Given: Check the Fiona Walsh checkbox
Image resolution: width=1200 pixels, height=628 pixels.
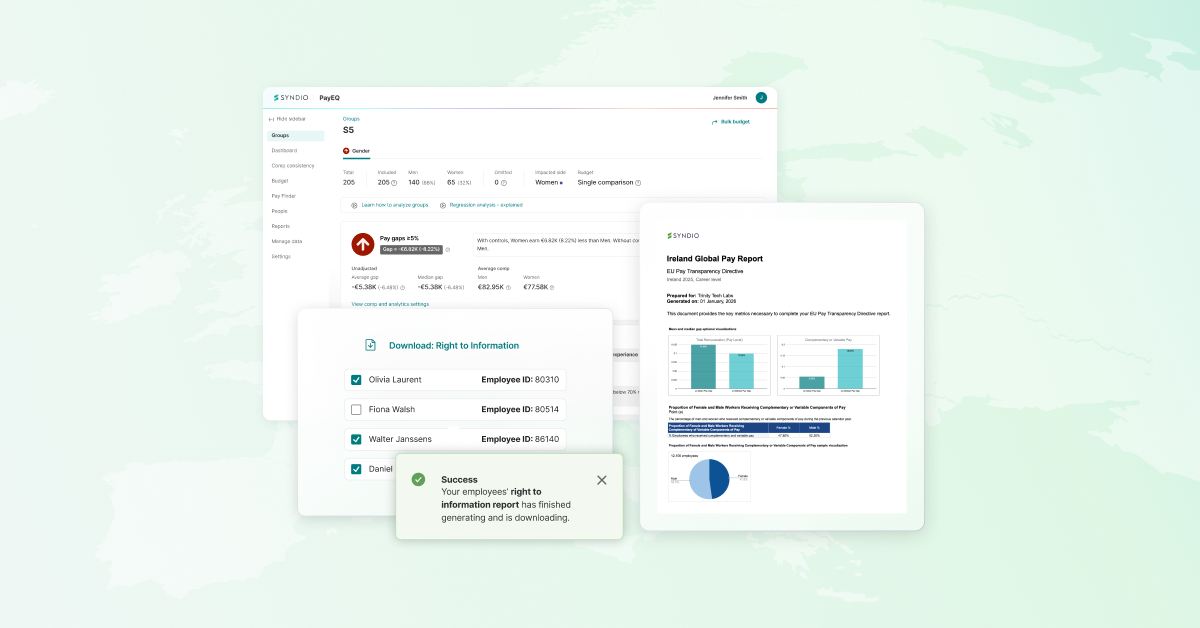Looking at the screenshot, I should 356,410.
